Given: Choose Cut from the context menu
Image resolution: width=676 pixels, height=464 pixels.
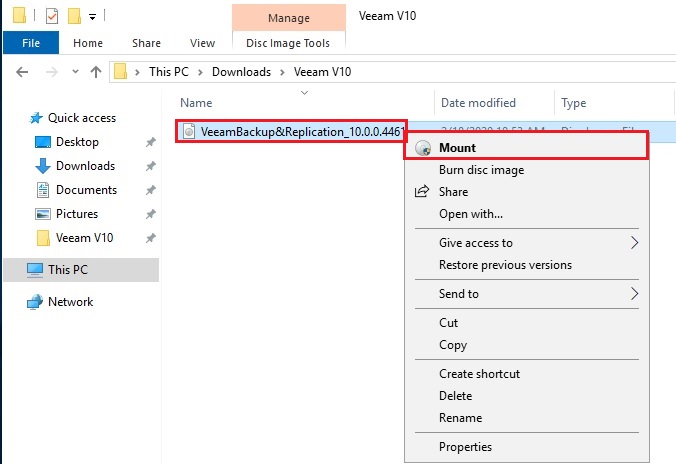Looking at the screenshot, I should coord(448,323).
